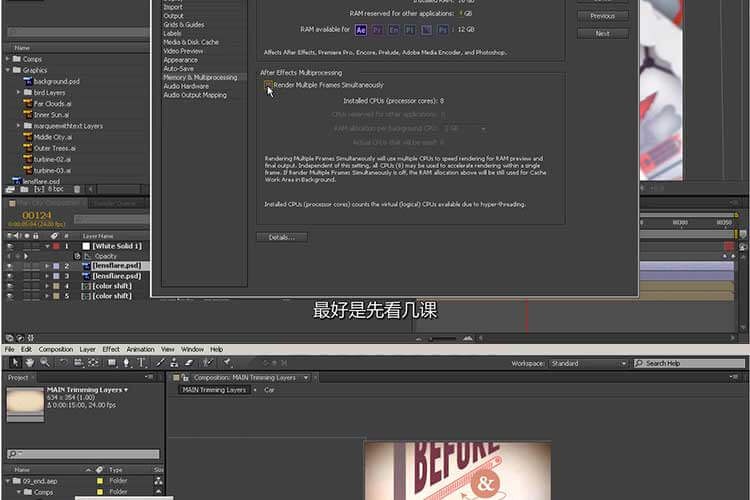Click the Search Help input field

pyautogui.click(x=689, y=364)
